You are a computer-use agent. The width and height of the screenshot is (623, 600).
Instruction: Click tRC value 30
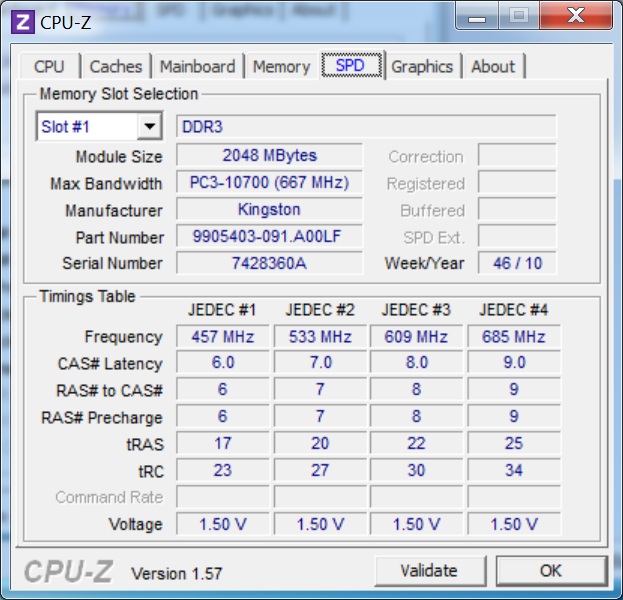[416, 470]
